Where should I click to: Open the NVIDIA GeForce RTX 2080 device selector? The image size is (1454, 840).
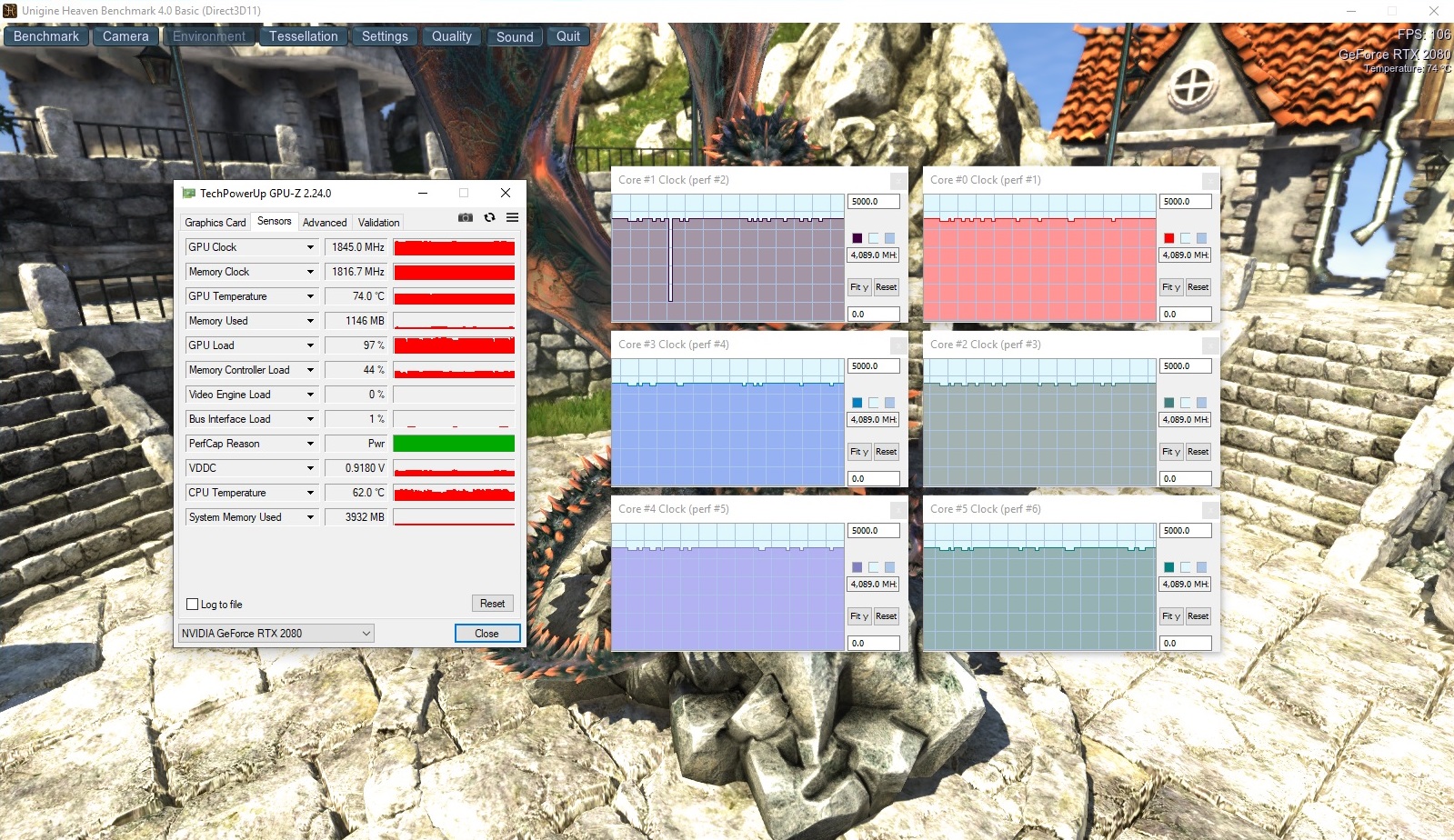tap(276, 634)
